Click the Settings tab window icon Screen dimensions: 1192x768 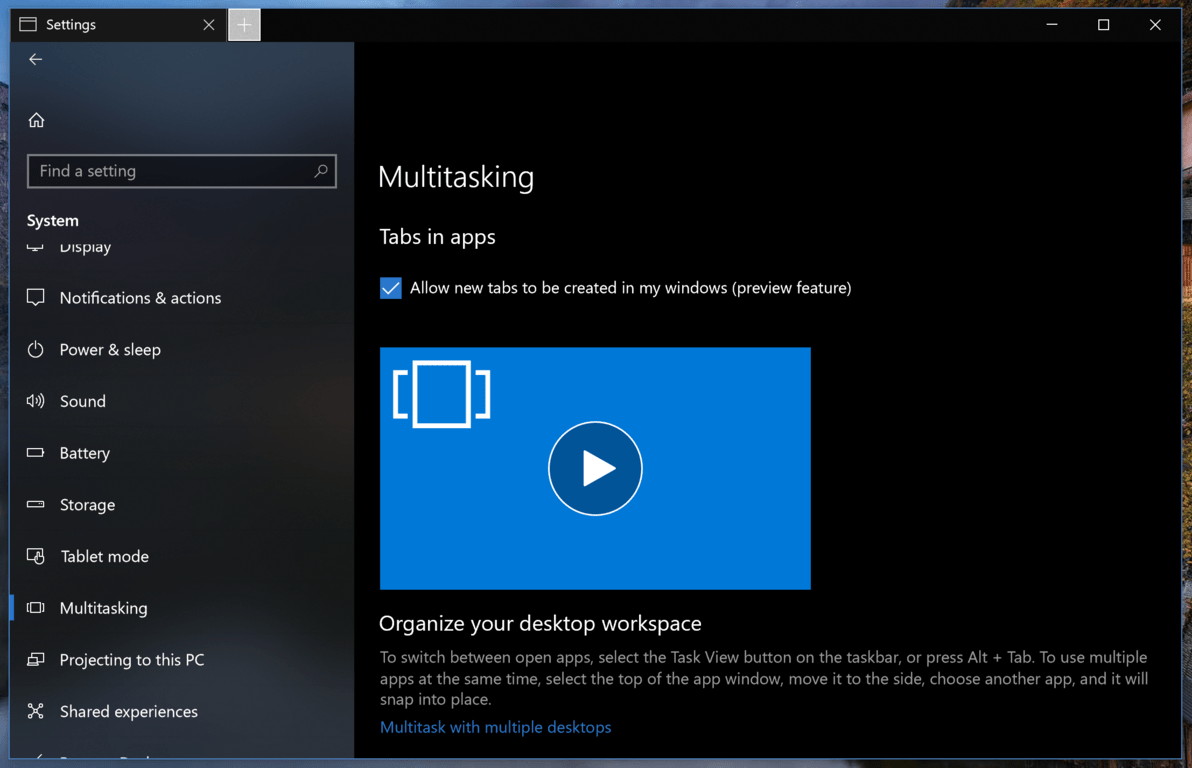28,24
